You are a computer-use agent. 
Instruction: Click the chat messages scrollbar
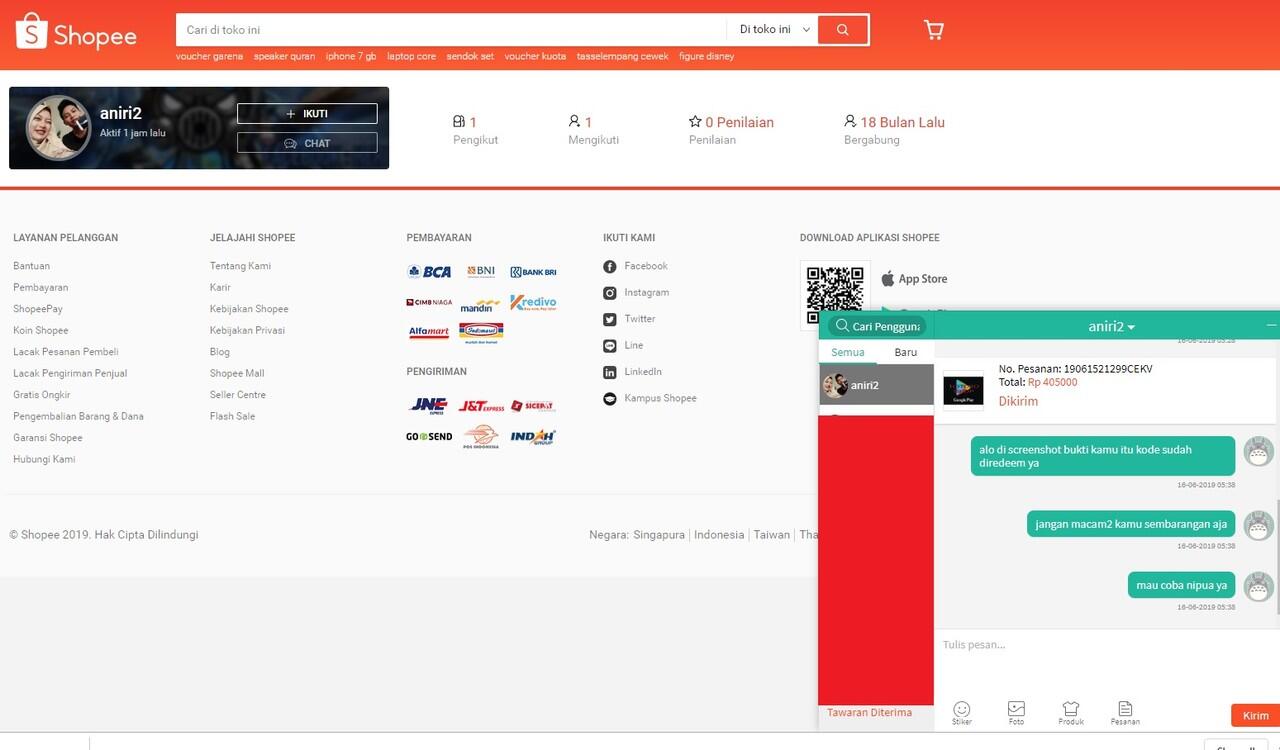point(1277,555)
